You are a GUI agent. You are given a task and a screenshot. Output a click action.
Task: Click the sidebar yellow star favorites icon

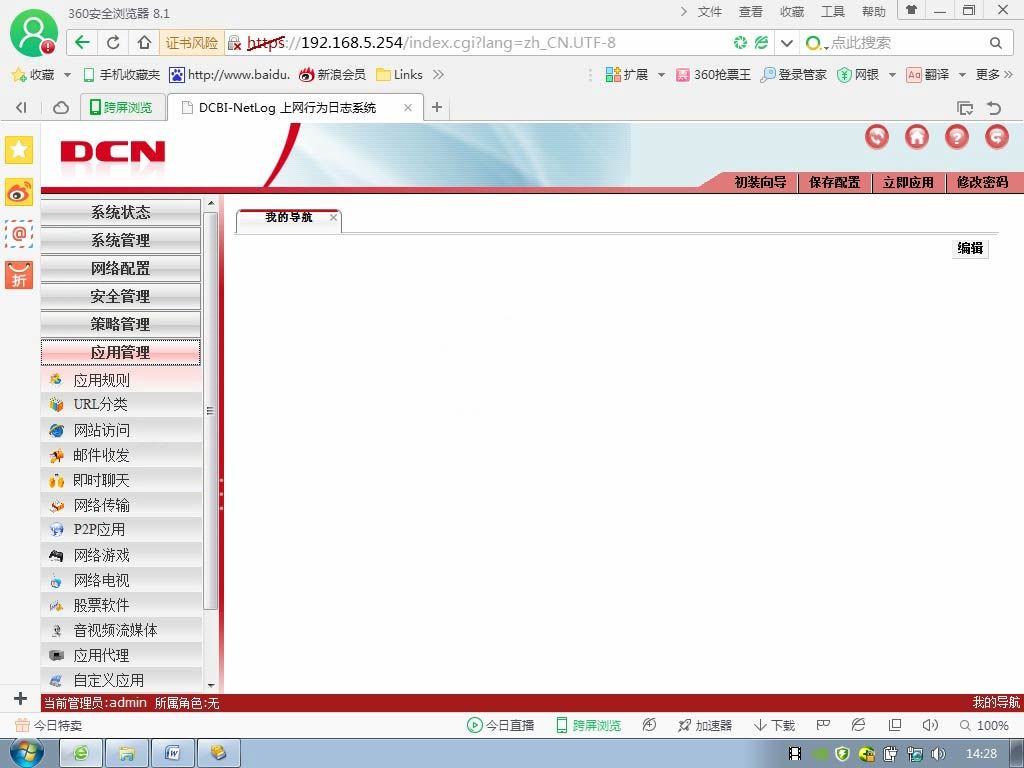(x=19, y=150)
